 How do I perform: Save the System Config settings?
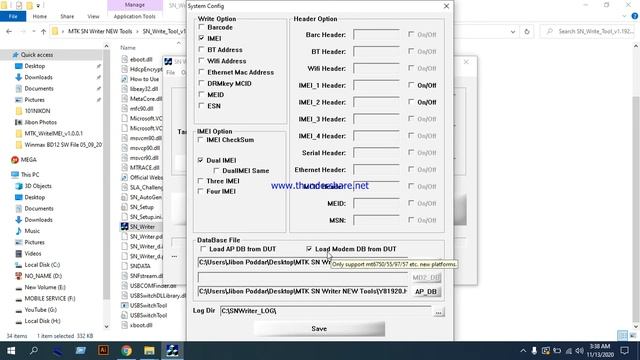click(x=319, y=329)
